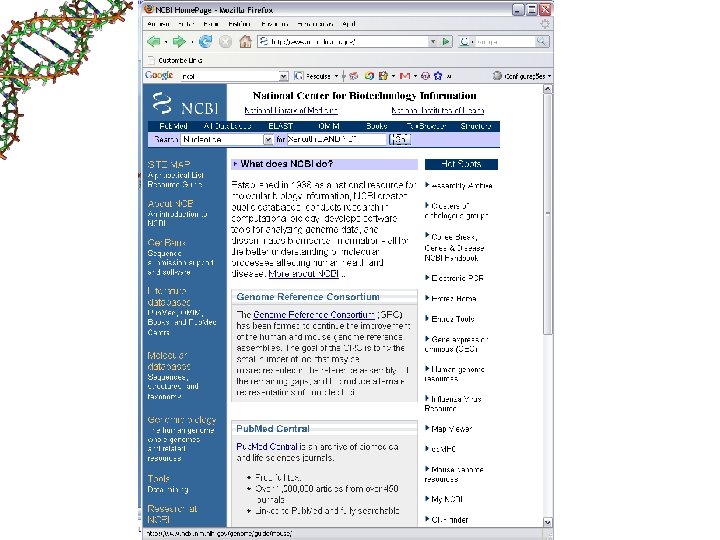The image size is (720, 540).
Task: Click the search magnifier icon in toolbar
Action: [541, 41]
